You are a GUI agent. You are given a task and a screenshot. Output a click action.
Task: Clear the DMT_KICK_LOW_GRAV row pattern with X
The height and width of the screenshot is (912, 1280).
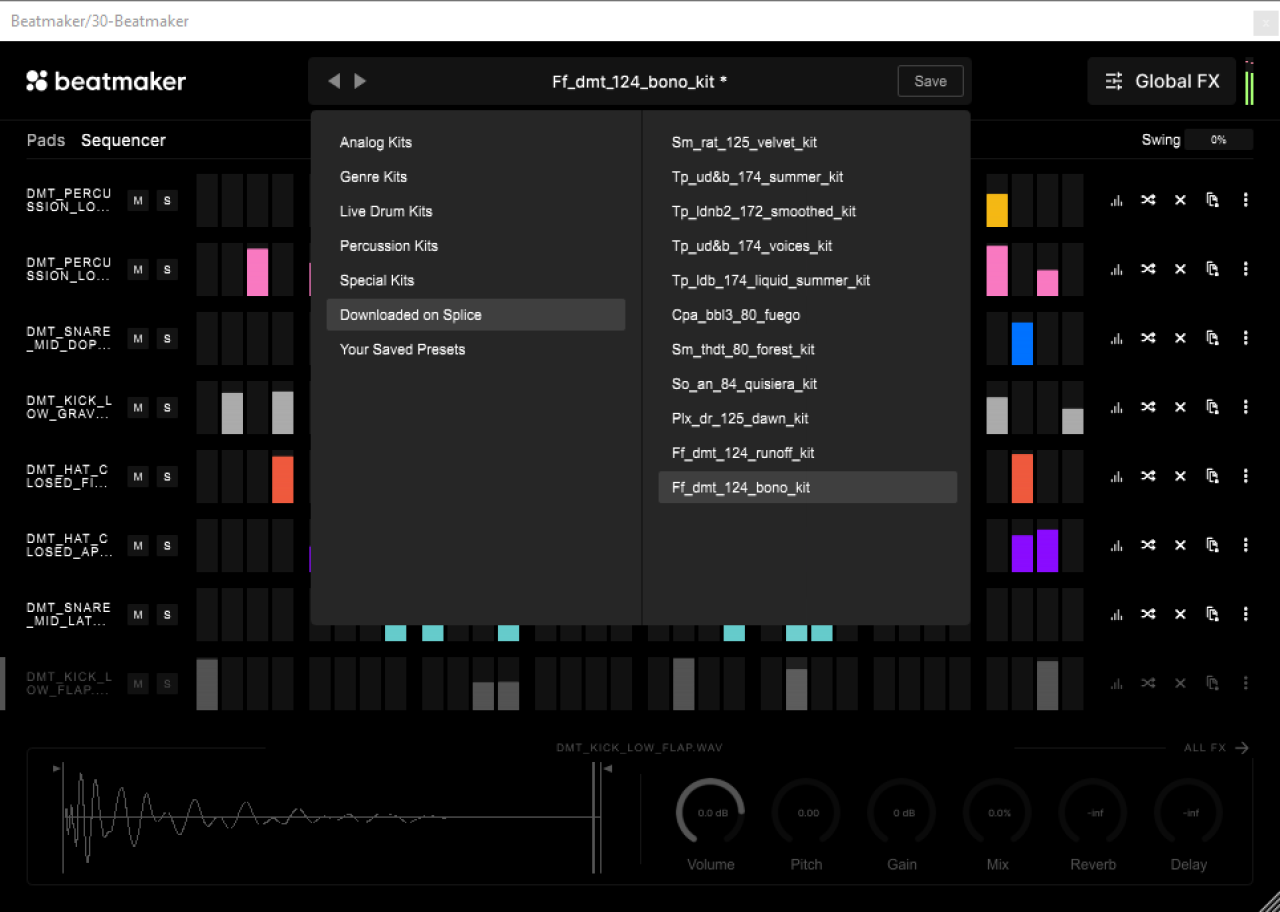point(1180,407)
